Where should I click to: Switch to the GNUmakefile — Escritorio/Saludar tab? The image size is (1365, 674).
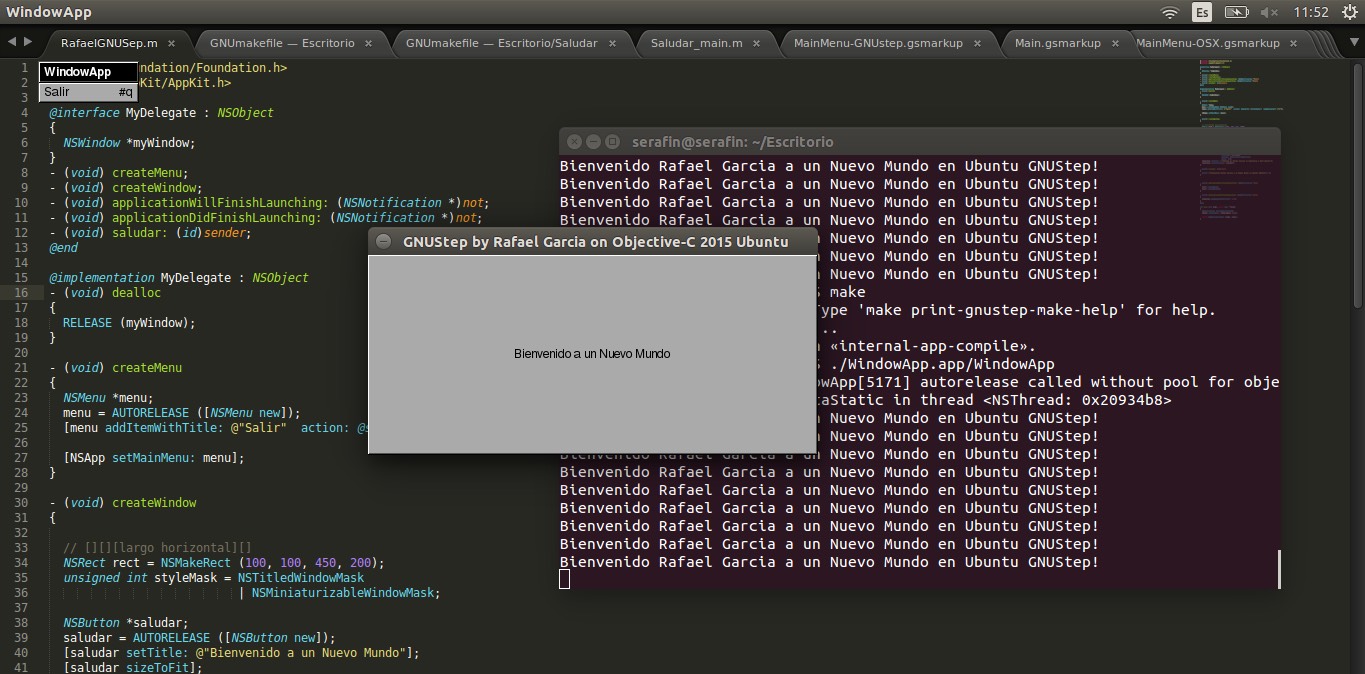(x=501, y=44)
